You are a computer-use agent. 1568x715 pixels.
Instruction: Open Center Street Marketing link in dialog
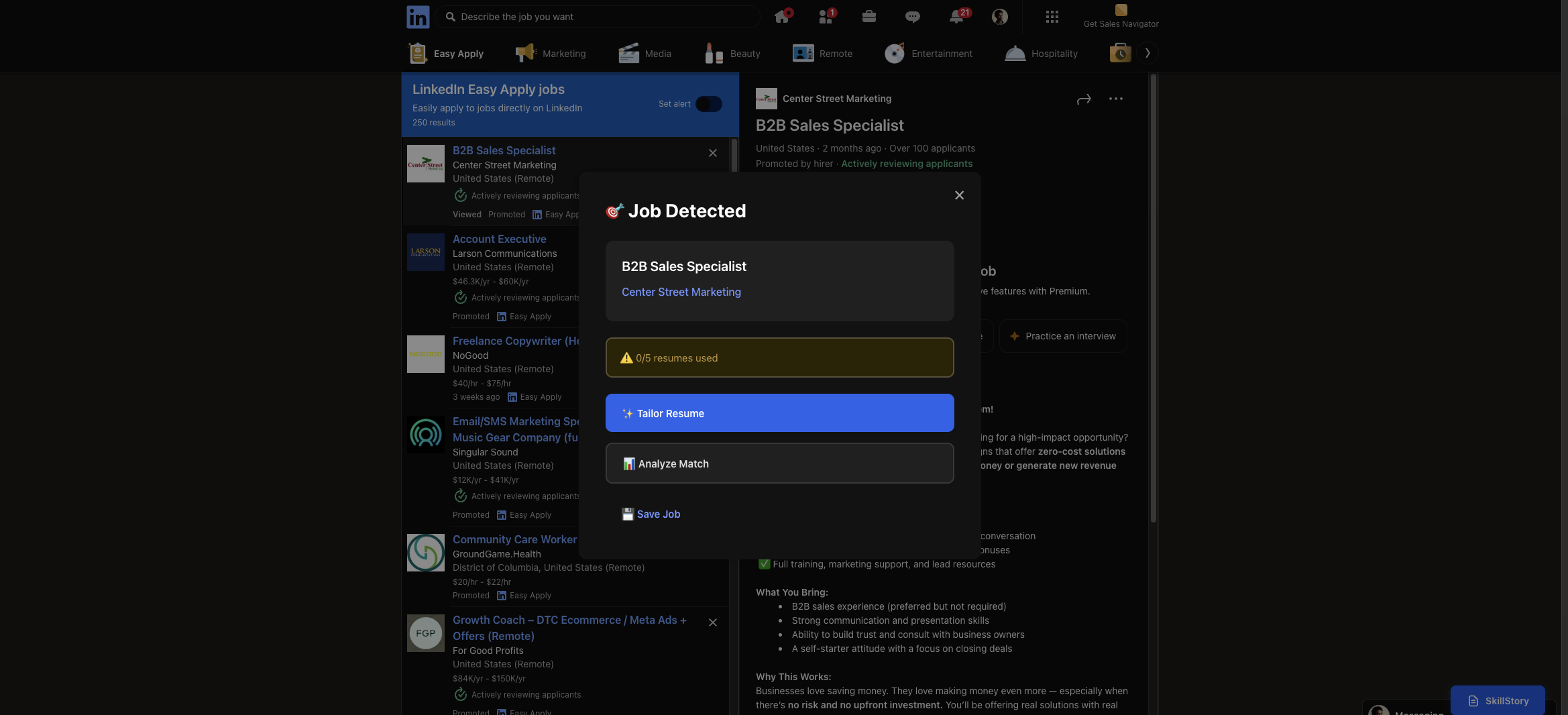pos(681,292)
